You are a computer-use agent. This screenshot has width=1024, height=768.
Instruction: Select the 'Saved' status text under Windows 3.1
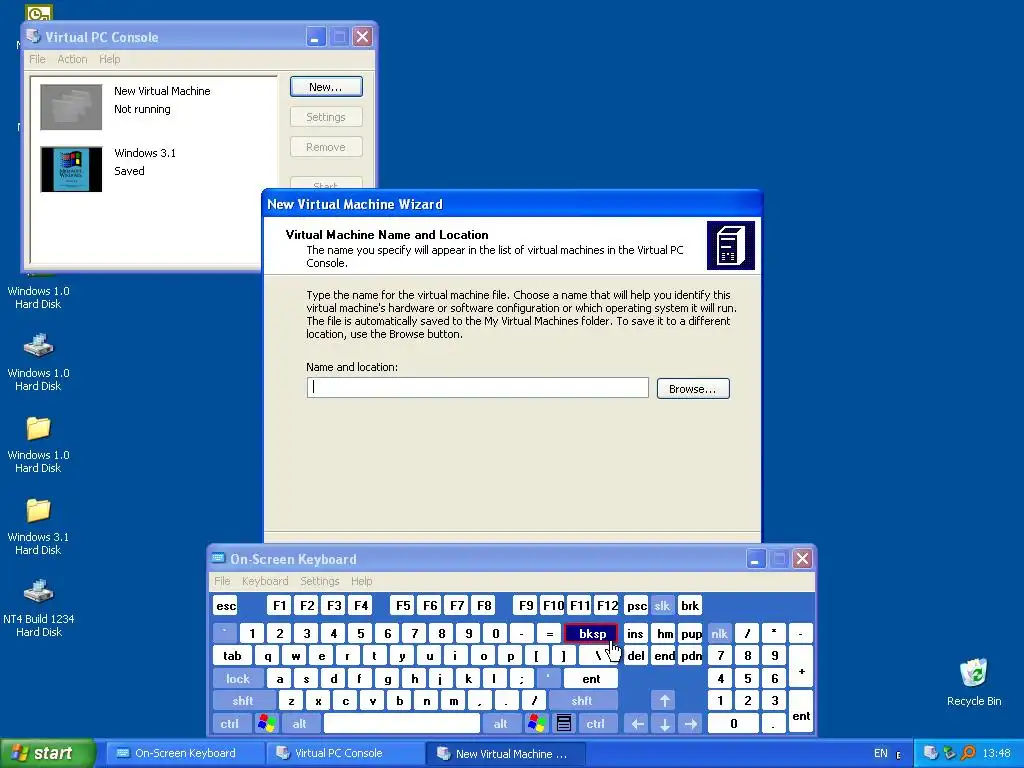coord(129,171)
